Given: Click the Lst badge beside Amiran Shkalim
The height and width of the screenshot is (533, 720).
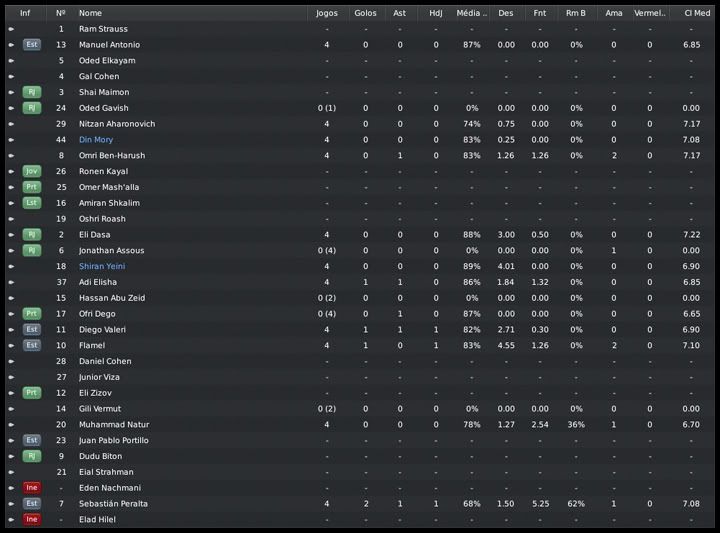Looking at the screenshot, I should pos(32,203).
